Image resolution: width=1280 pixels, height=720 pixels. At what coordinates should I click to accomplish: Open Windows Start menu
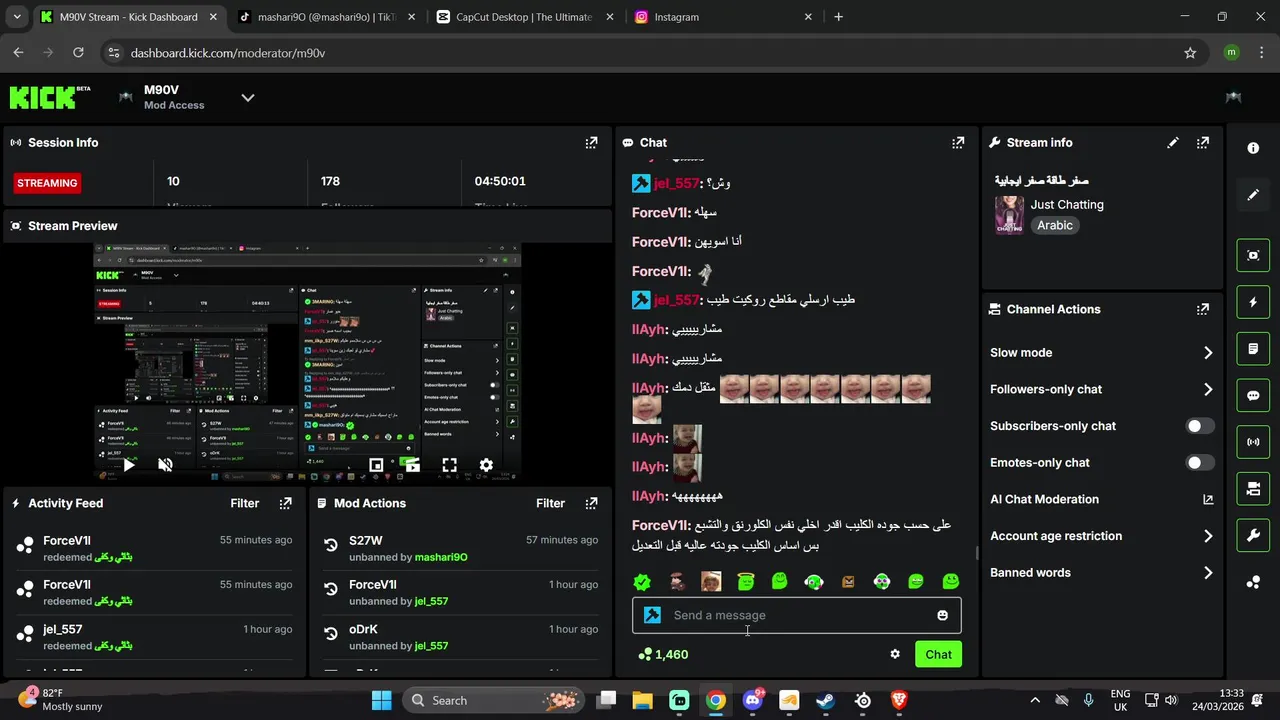coord(382,700)
